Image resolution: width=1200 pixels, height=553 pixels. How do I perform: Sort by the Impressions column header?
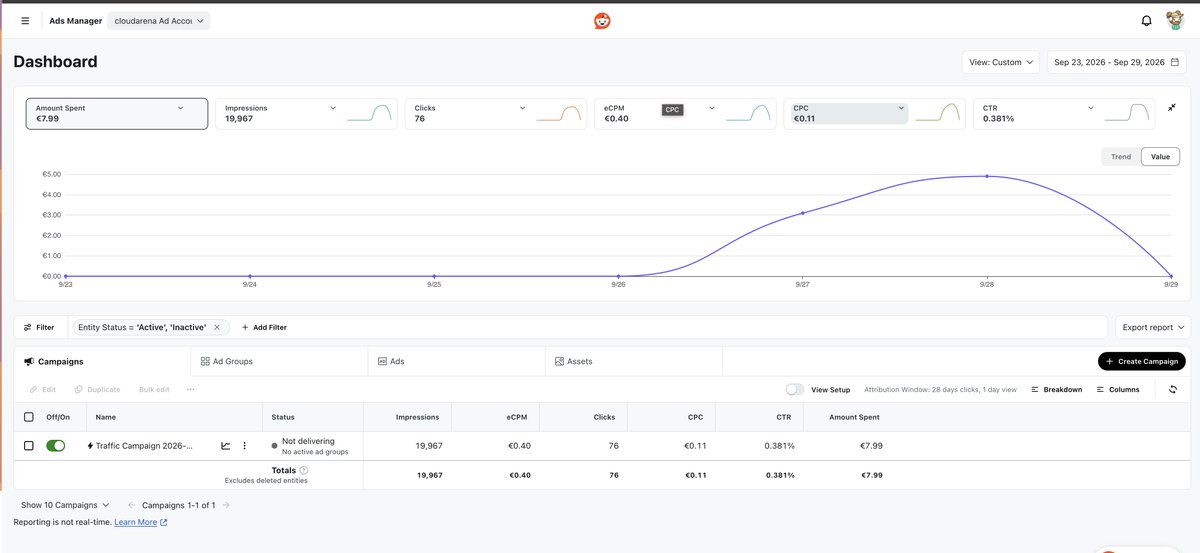pos(417,417)
